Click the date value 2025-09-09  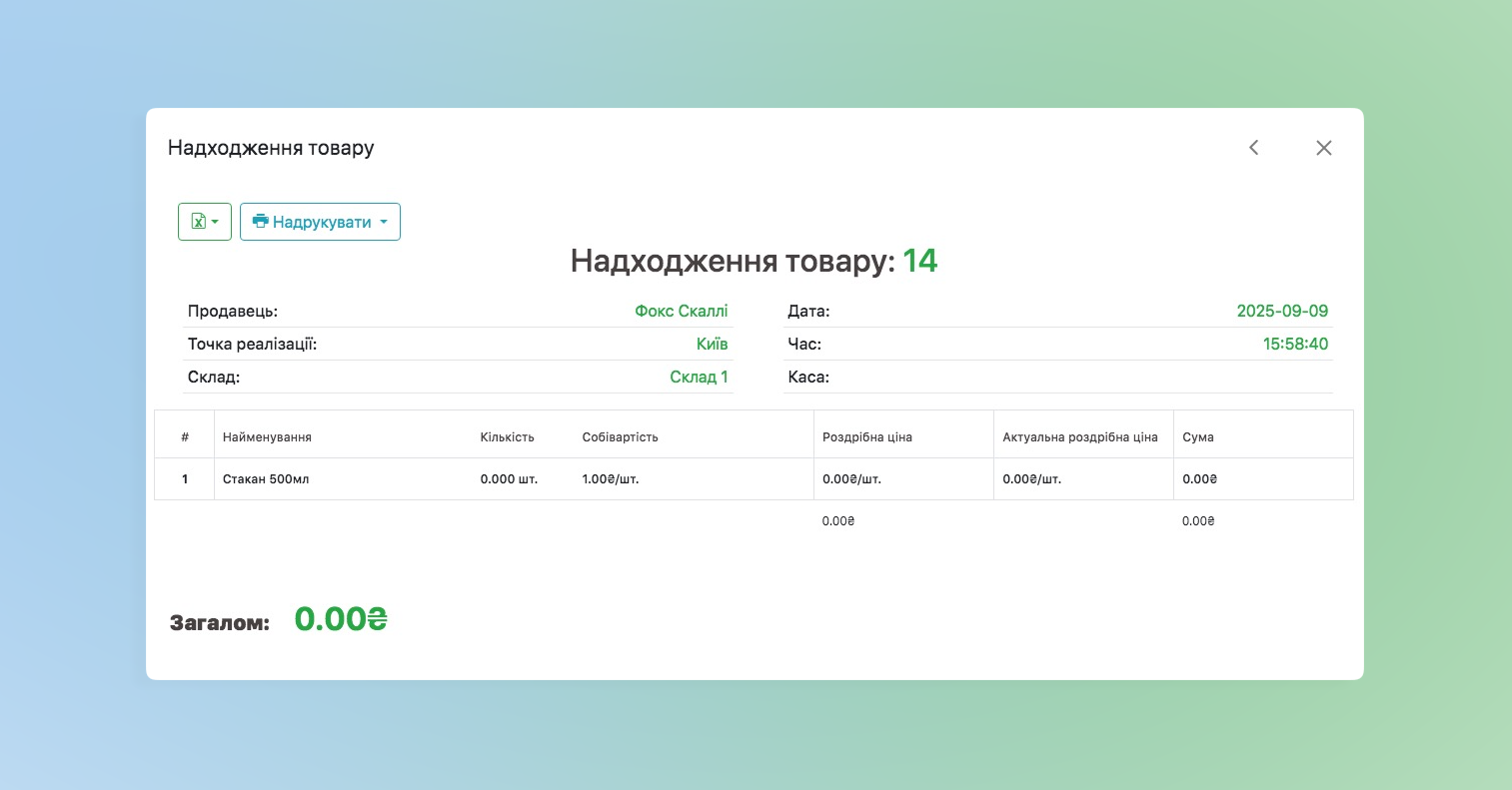coord(1282,312)
